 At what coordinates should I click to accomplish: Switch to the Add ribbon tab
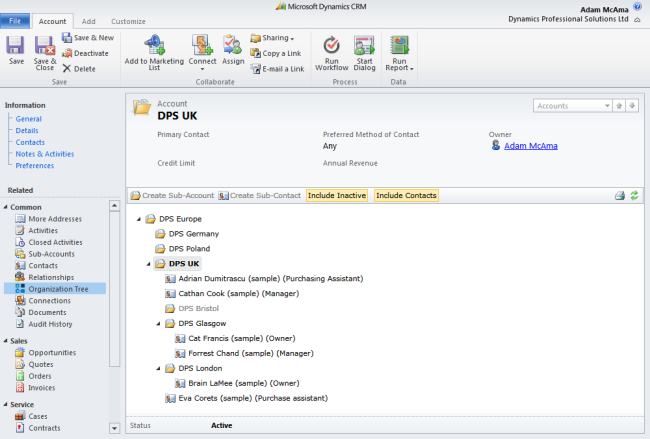point(88,21)
